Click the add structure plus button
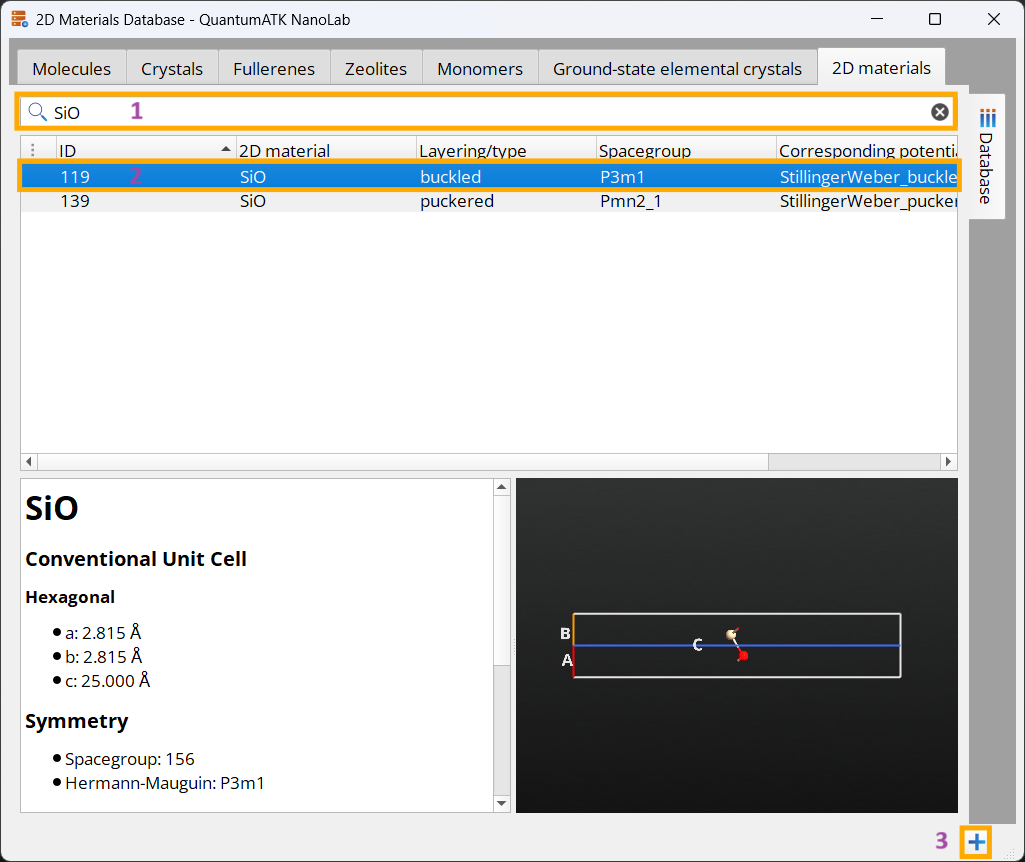1025x862 pixels. (x=976, y=842)
